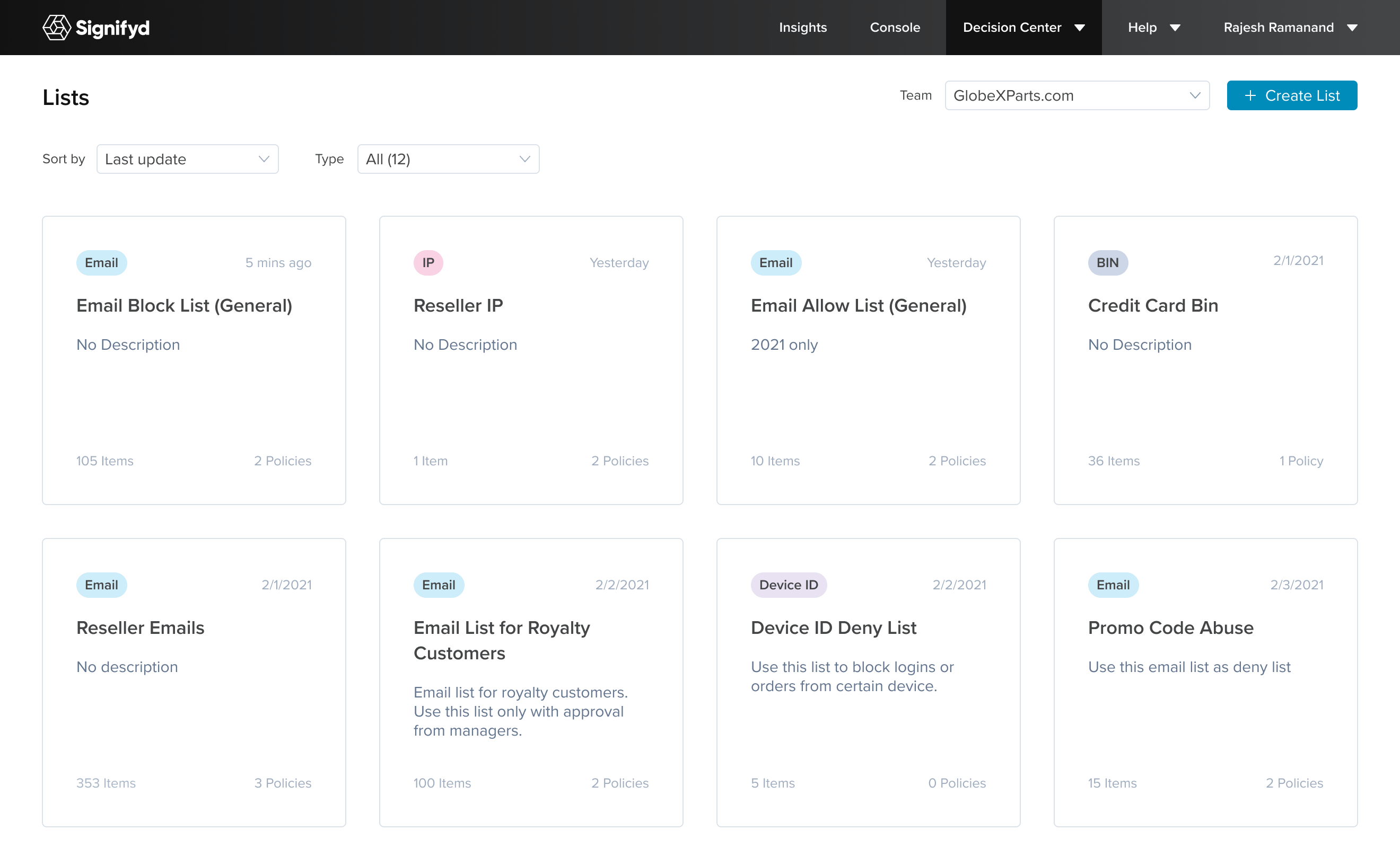Screen dimensions: 1400x848
Task: Click the plus icon in Create List
Action: click(1250, 95)
